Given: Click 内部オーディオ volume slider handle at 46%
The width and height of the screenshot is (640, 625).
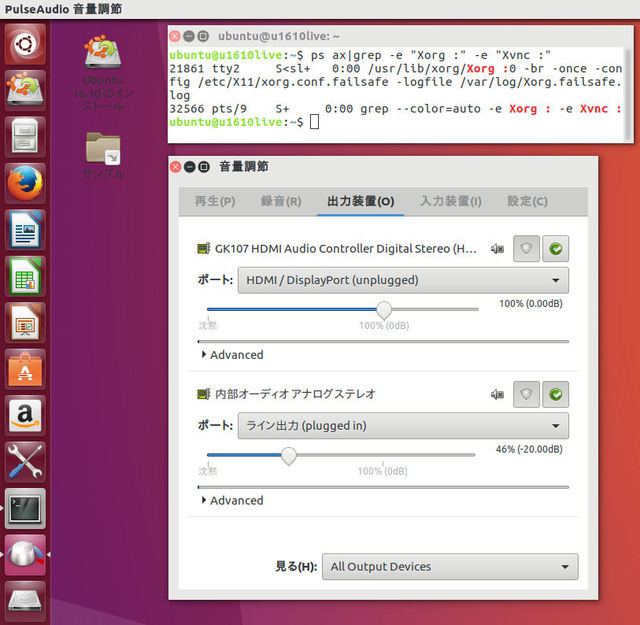Looking at the screenshot, I should pos(289,456).
